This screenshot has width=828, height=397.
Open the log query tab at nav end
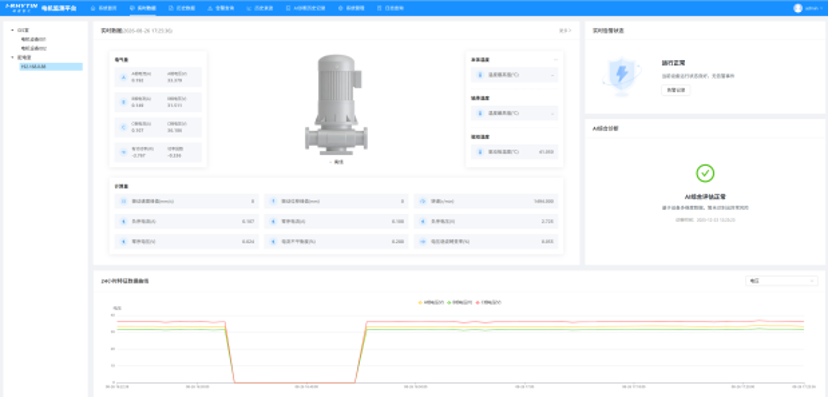390,8
